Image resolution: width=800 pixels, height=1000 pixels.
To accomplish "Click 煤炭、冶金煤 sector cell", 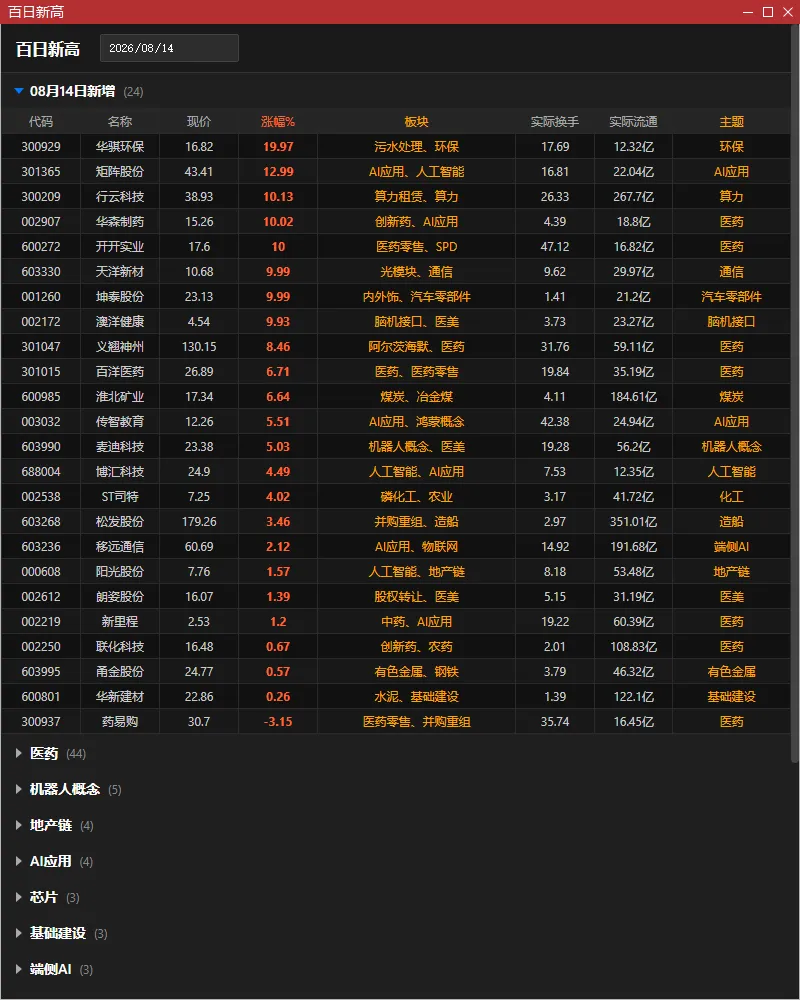I will click(417, 397).
